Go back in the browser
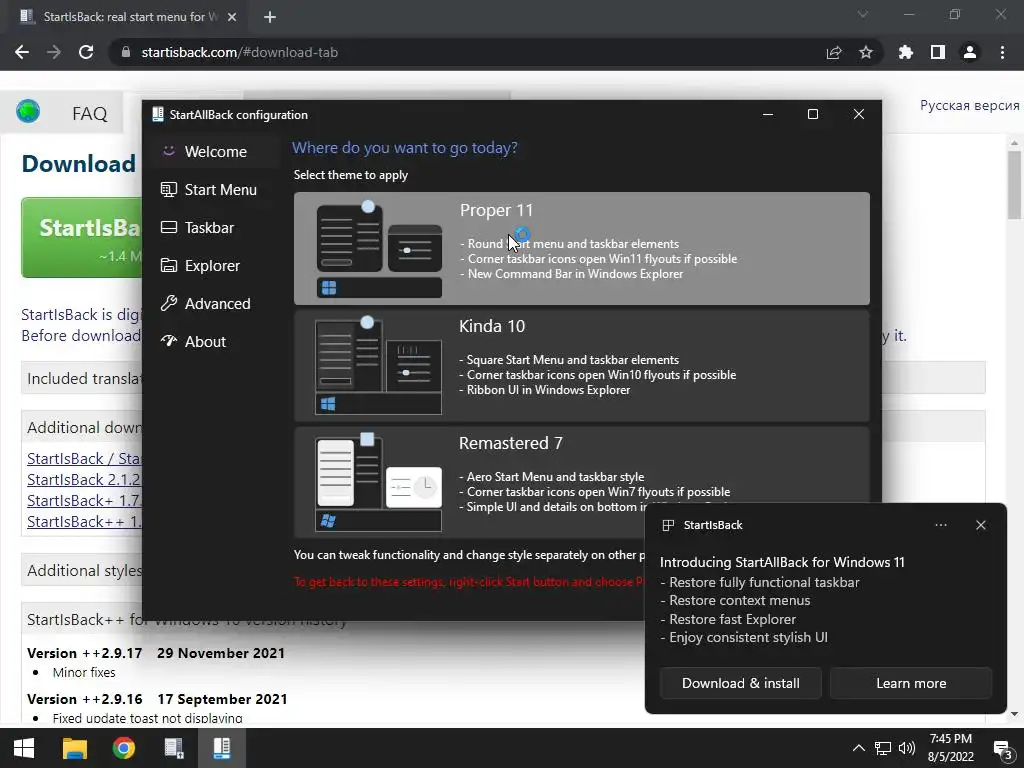 tap(22, 52)
